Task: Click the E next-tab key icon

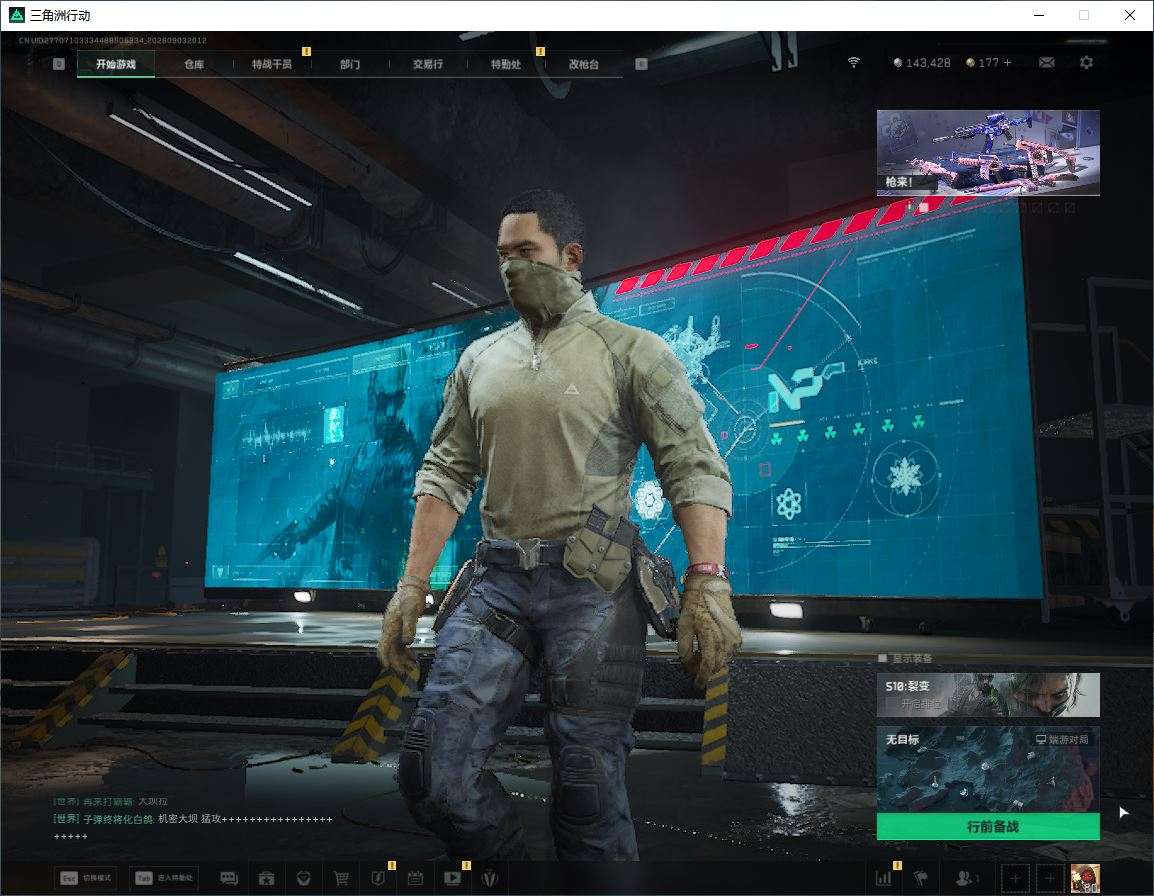Action: pos(641,64)
